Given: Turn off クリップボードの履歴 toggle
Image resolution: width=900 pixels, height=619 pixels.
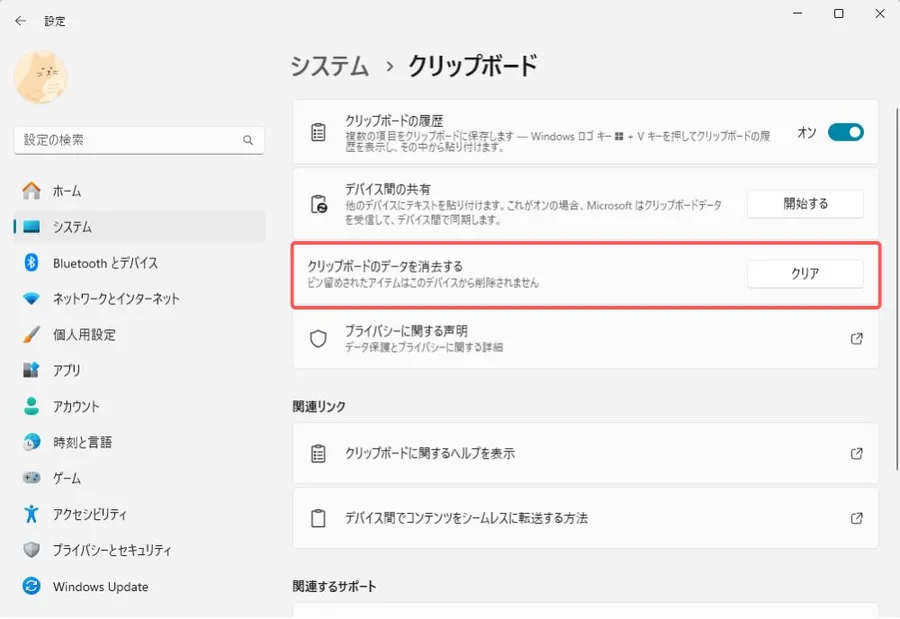Looking at the screenshot, I should pos(845,132).
